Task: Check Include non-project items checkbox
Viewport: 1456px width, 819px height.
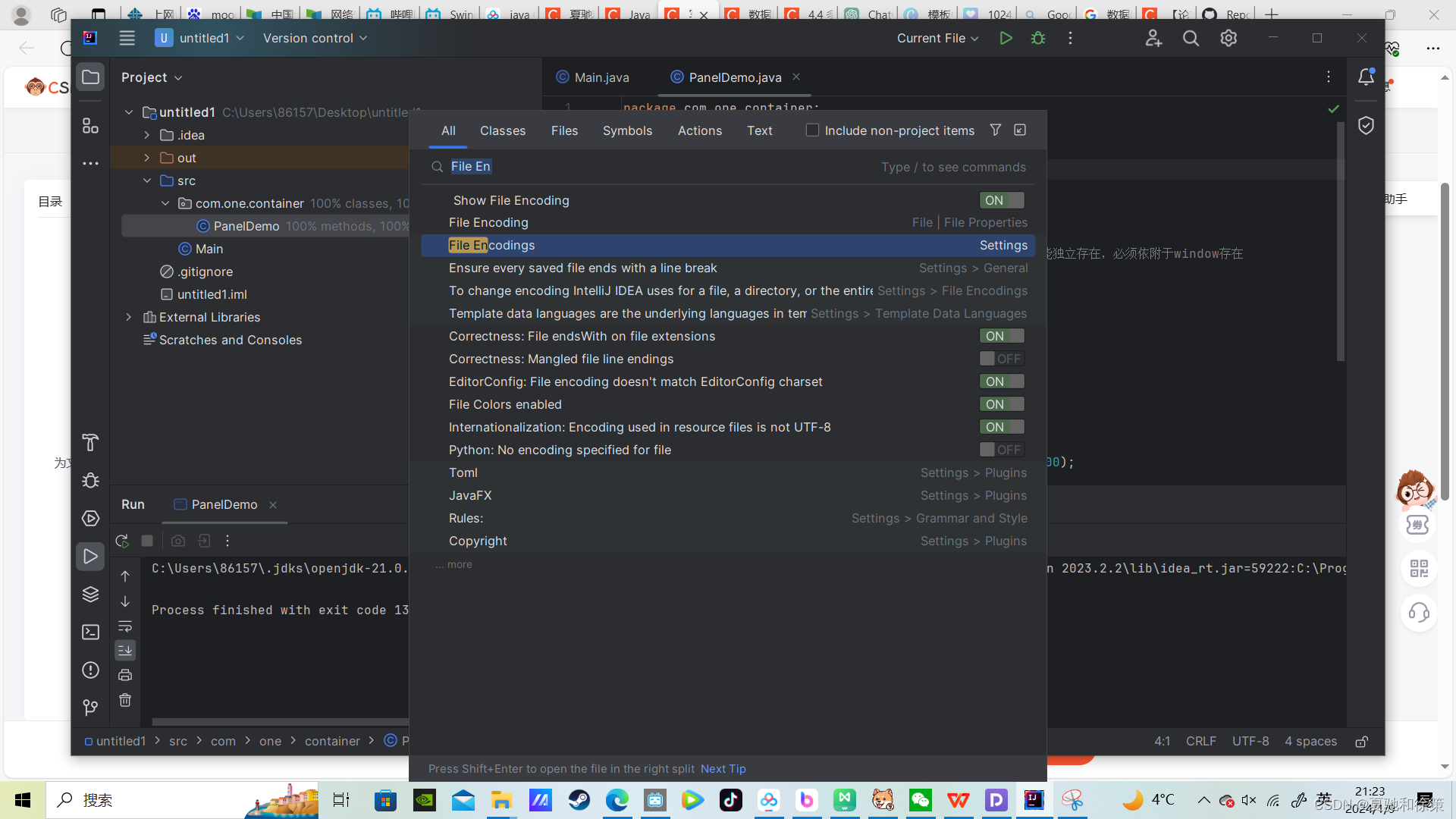Action: (x=812, y=130)
